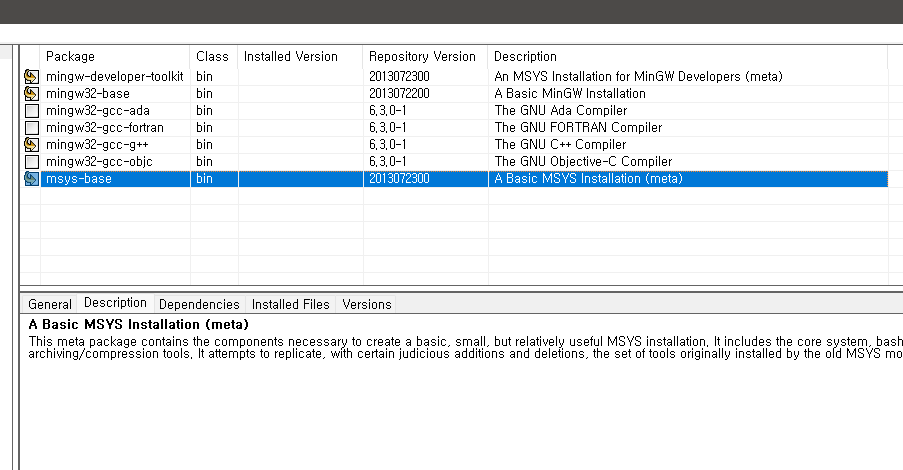
Task: Click 'The GNU C++ Compiler' description
Action: click(x=560, y=145)
